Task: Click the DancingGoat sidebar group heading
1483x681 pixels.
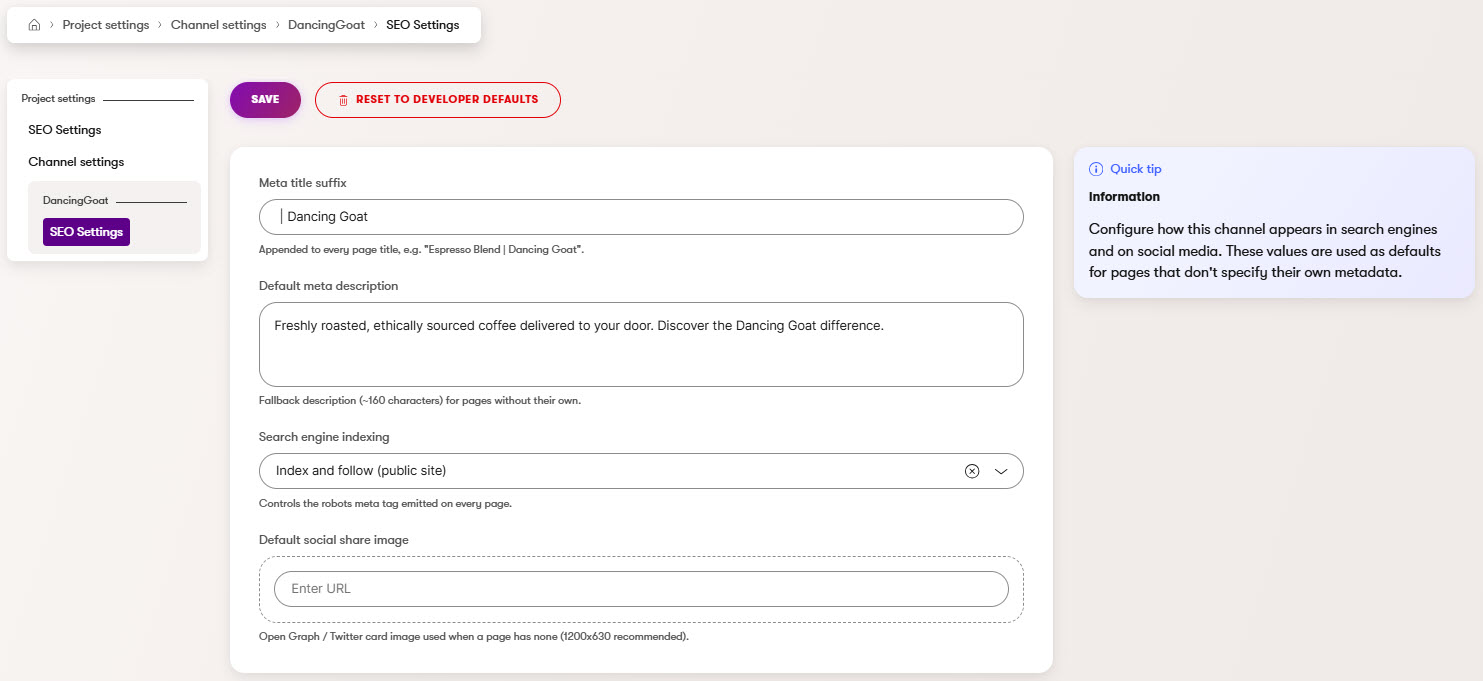Action: [76, 201]
